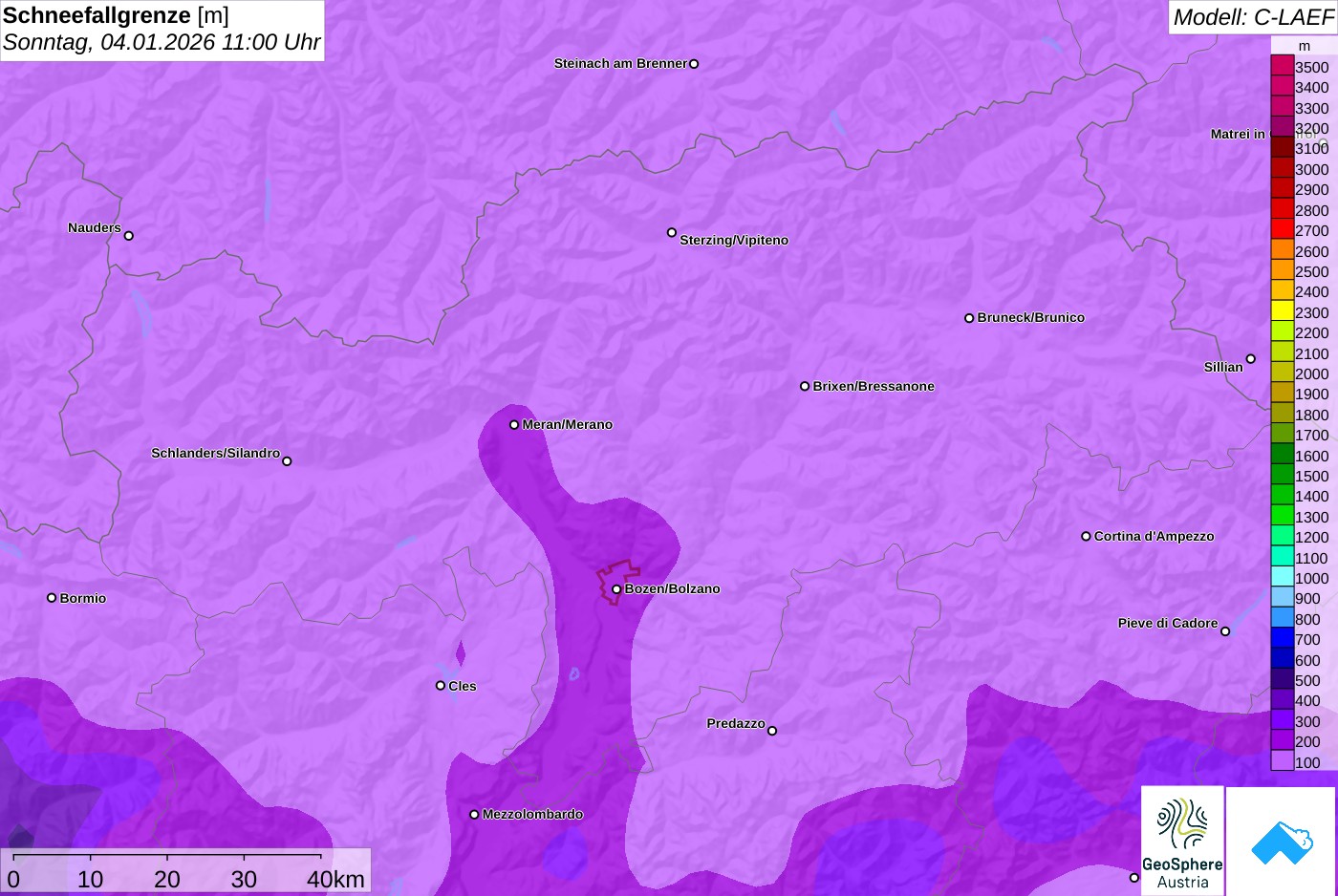
Task: Click the Schlanders/Silandro marker dot
Action: click(x=287, y=461)
